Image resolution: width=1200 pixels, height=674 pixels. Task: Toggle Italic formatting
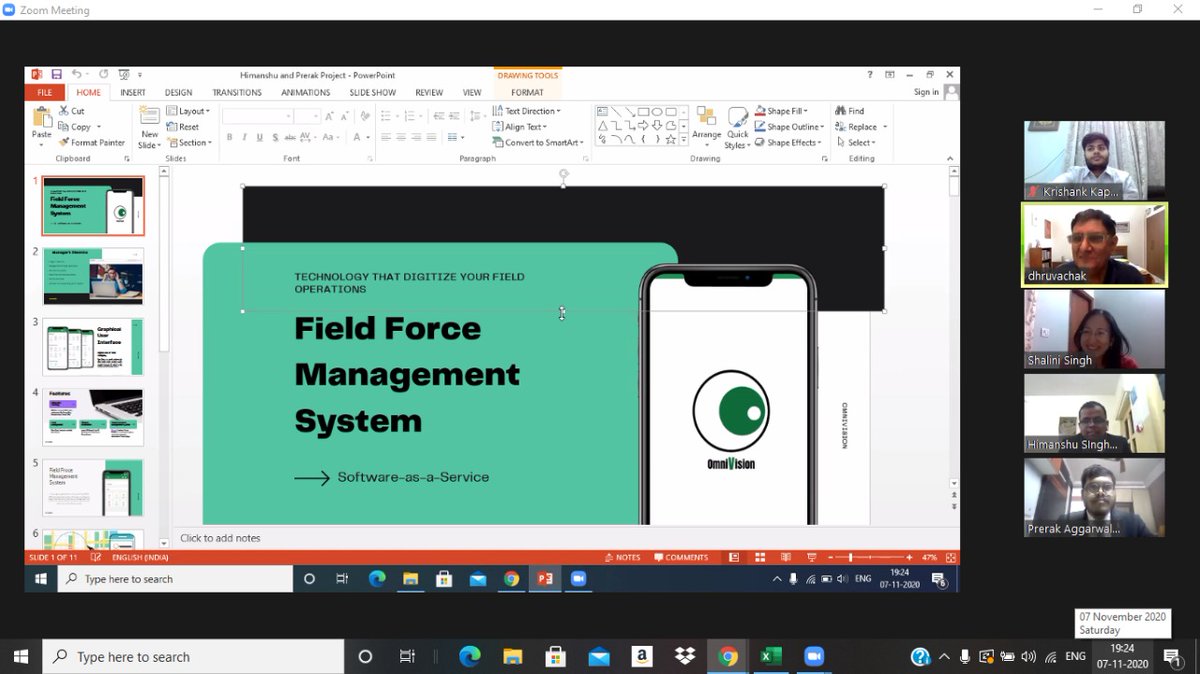(244, 137)
